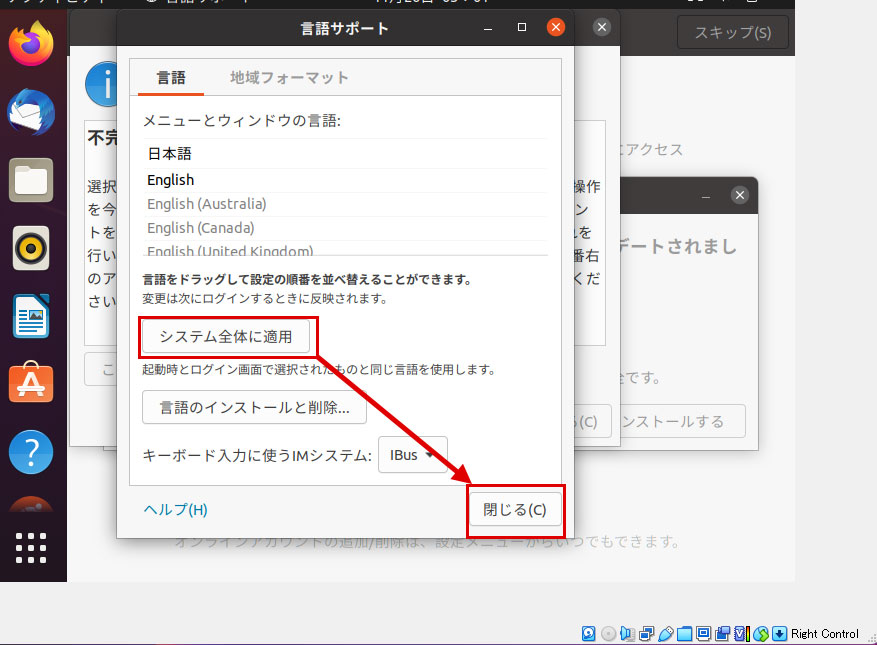Viewport: 877px width, 645px height.
Task: Click the VirtualBox display status icon
Action: (x=704, y=633)
